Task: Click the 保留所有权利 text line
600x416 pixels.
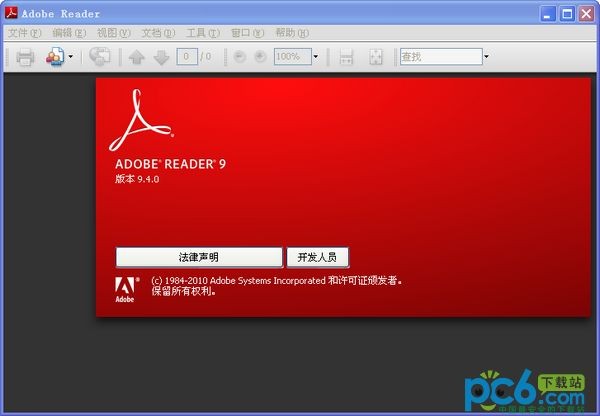Action: coord(184,292)
